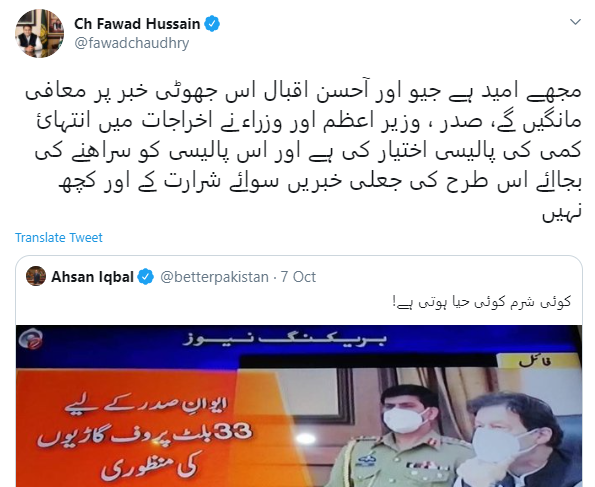Image resolution: width=595 pixels, height=487 pixels.
Task: Open the @betterpakistan handle
Action: pyautogui.click(x=214, y=277)
